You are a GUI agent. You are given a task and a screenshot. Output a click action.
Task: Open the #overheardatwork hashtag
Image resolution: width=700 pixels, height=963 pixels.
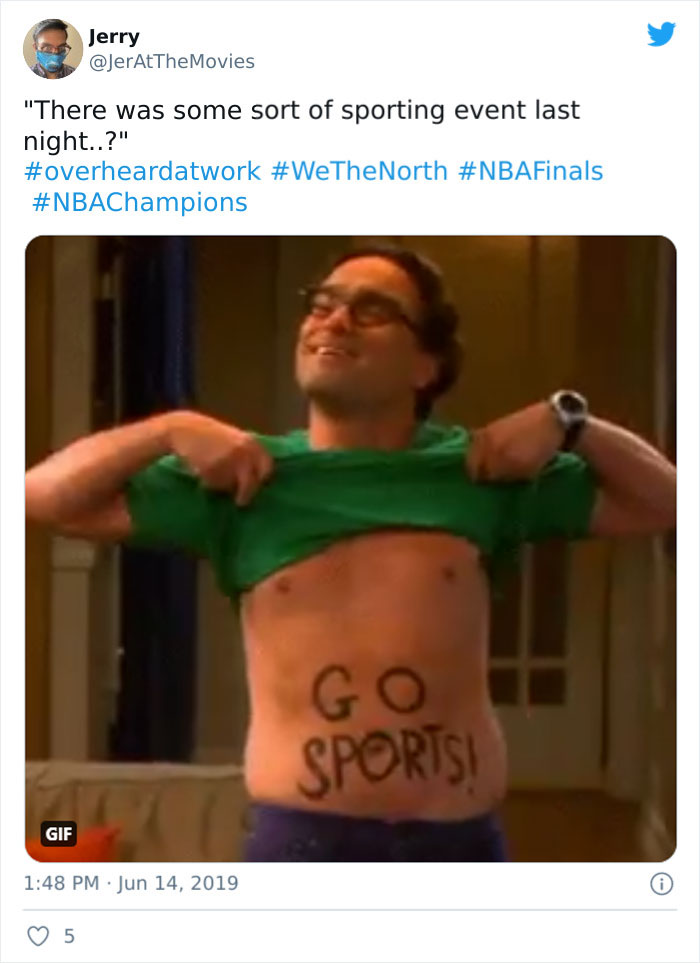pos(142,171)
